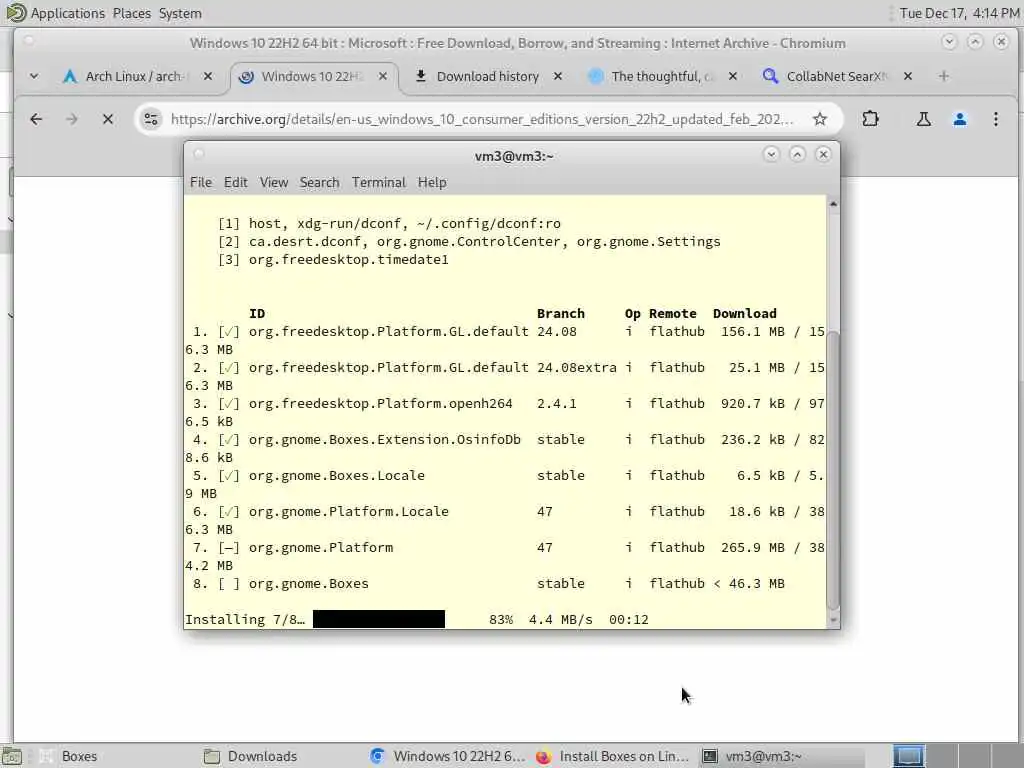Switch to The thoughtful tab

[662, 76]
